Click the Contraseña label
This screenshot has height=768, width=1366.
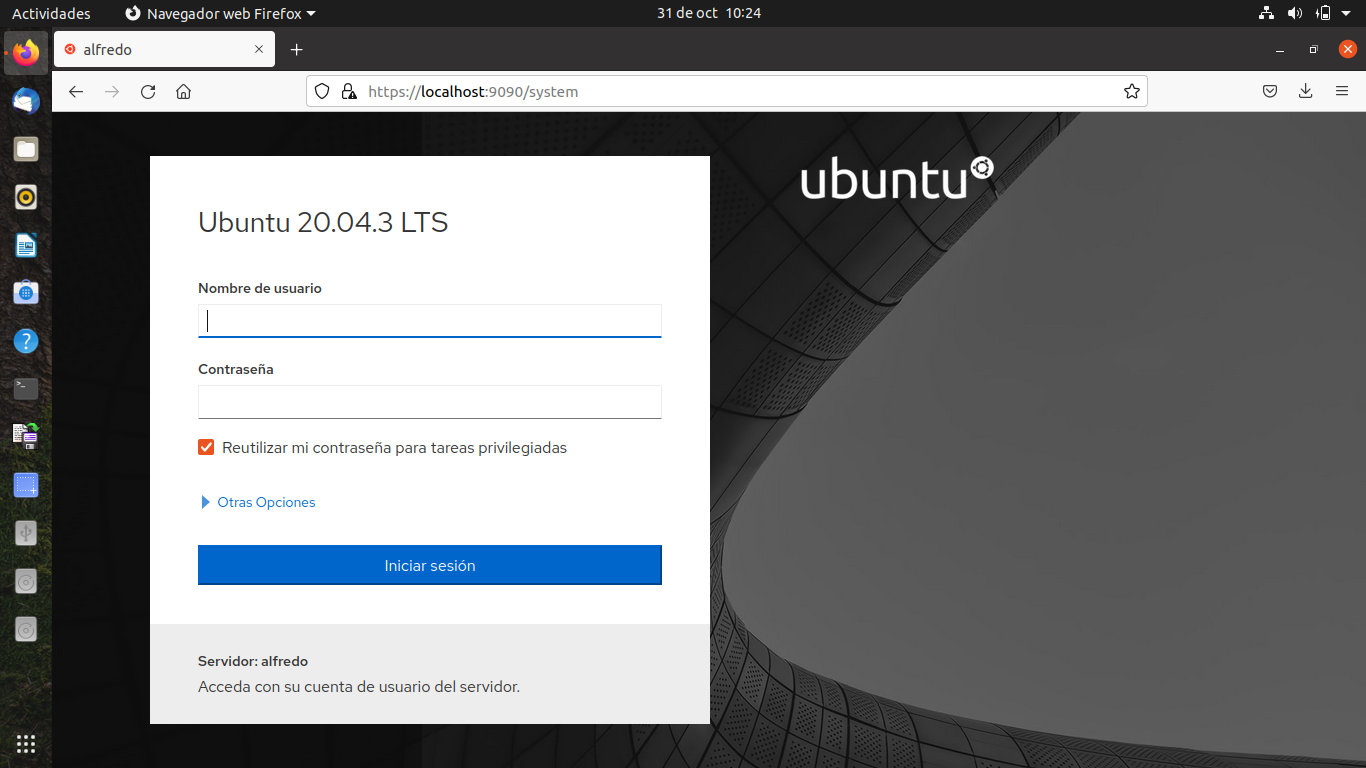pyautogui.click(x=236, y=369)
